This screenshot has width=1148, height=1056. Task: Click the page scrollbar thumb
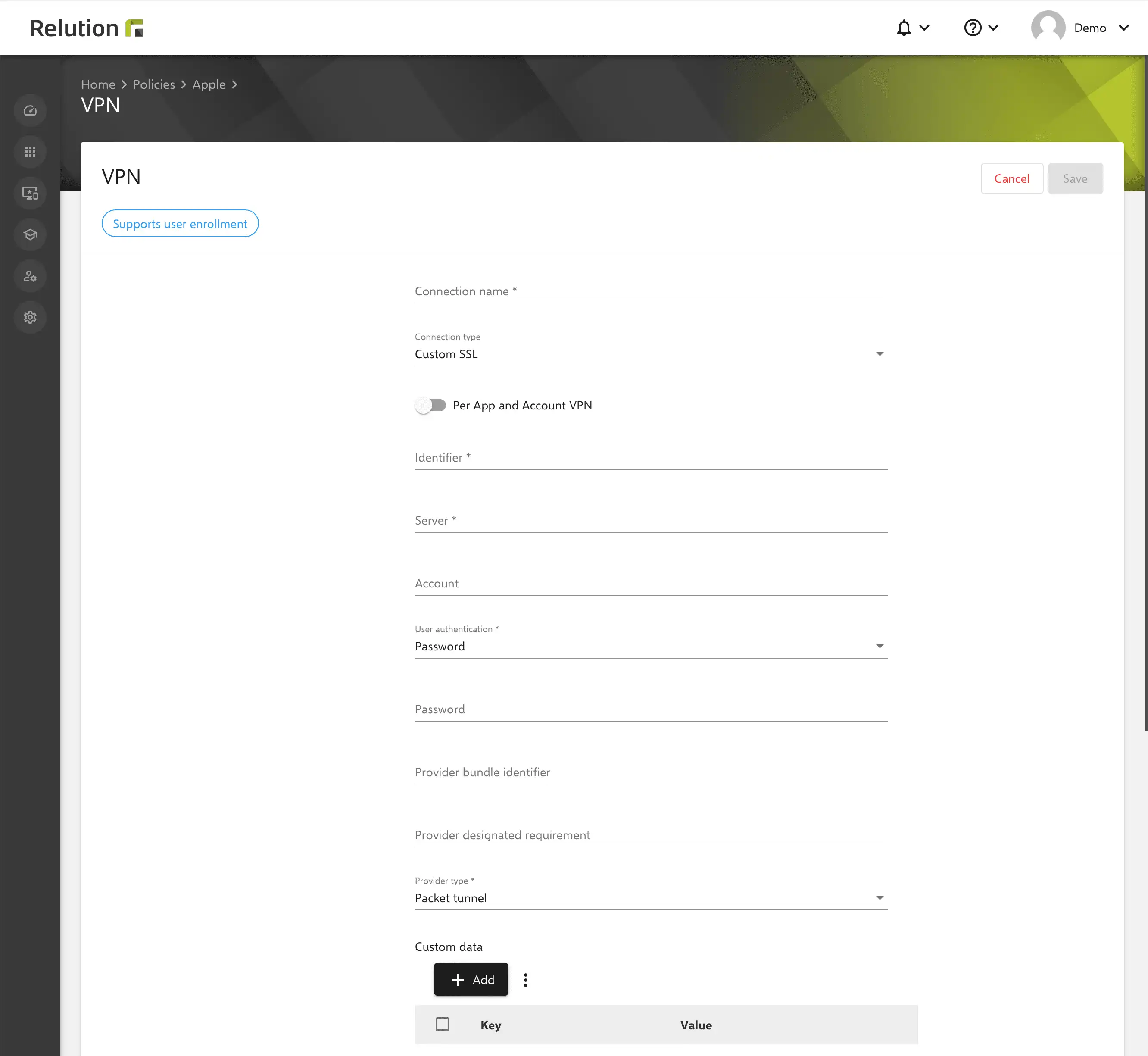(x=1146, y=393)
